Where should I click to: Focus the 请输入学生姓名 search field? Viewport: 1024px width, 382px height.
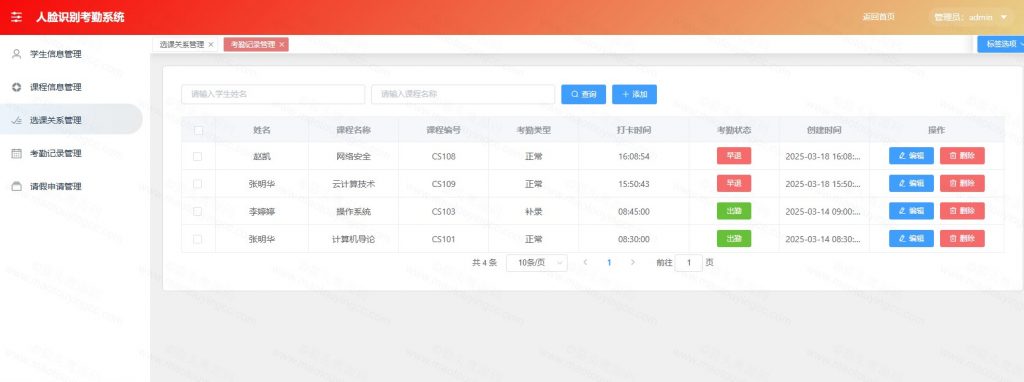click(273, 94)
